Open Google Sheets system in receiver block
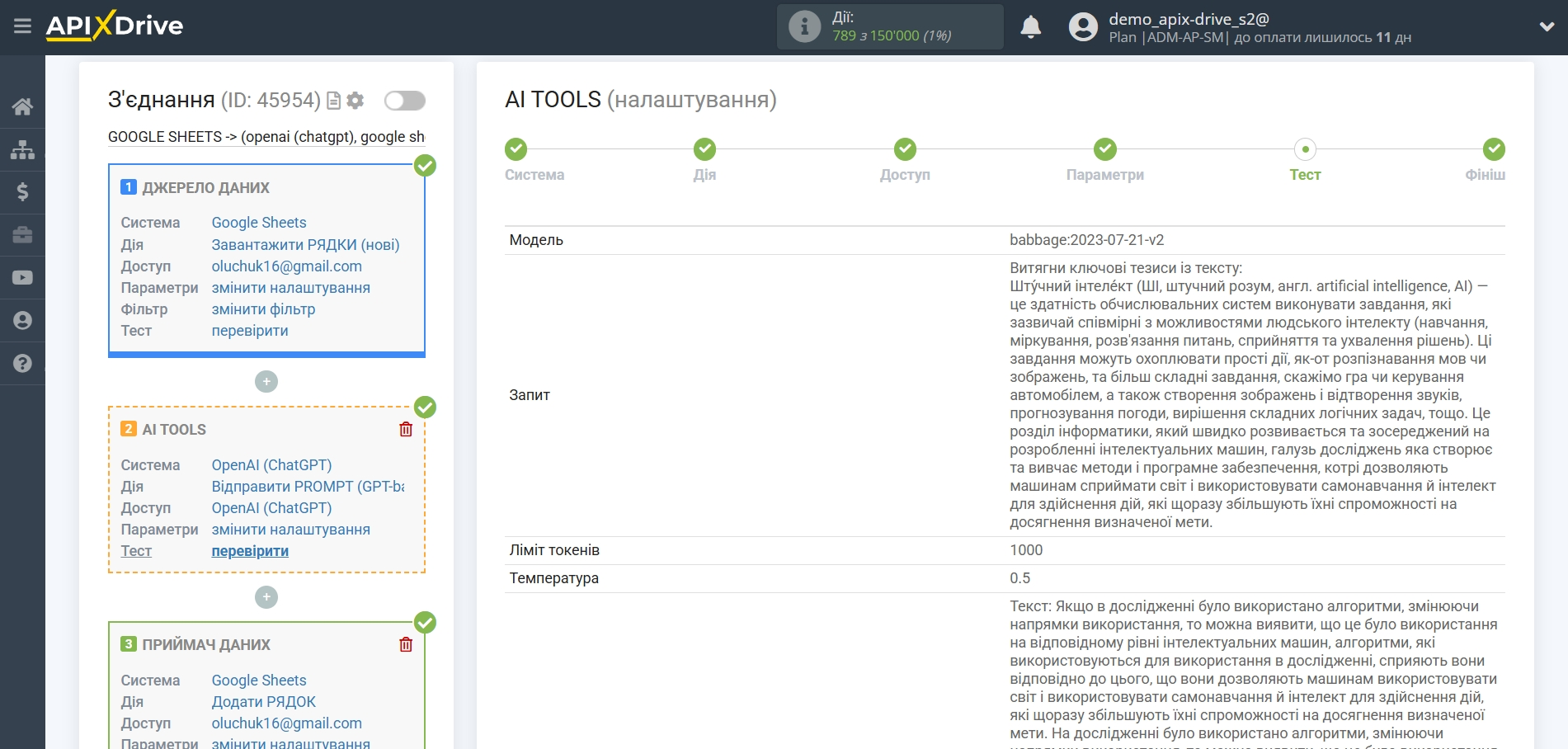This screenshot has height=749, width=1568. click(x=259, y=681)
